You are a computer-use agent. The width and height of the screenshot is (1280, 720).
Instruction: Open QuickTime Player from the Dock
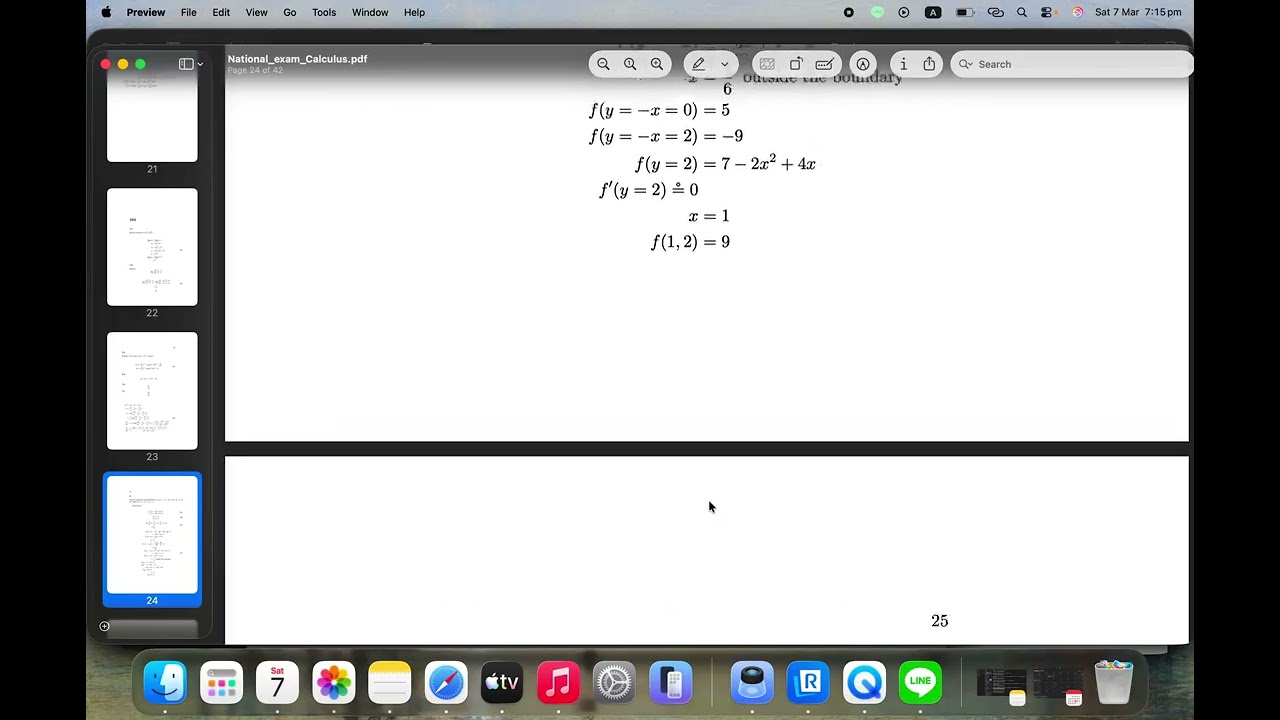pyautogui.click(x=864, y=683)
